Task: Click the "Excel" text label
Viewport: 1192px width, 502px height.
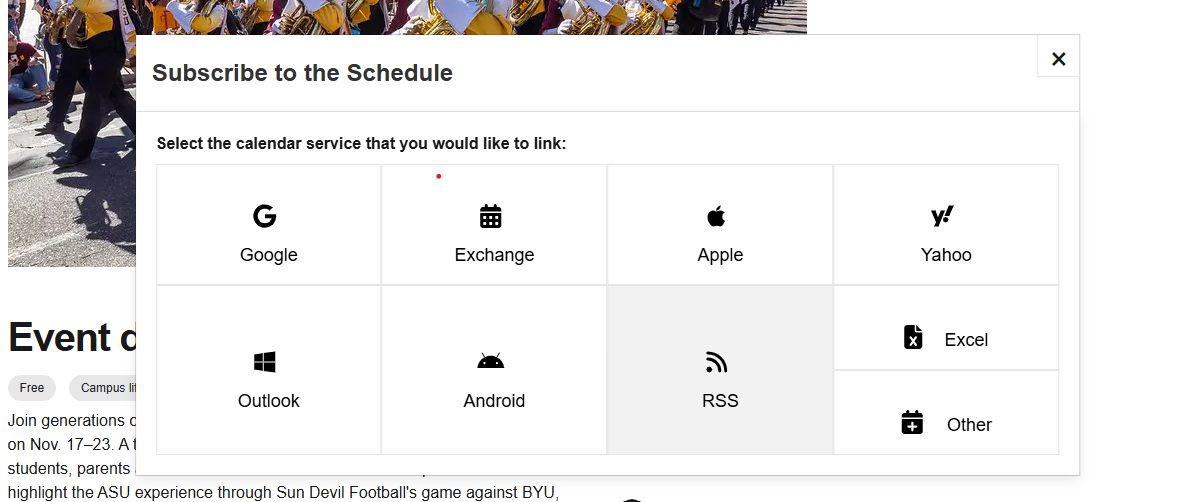Action: click(x=966, y=340)
